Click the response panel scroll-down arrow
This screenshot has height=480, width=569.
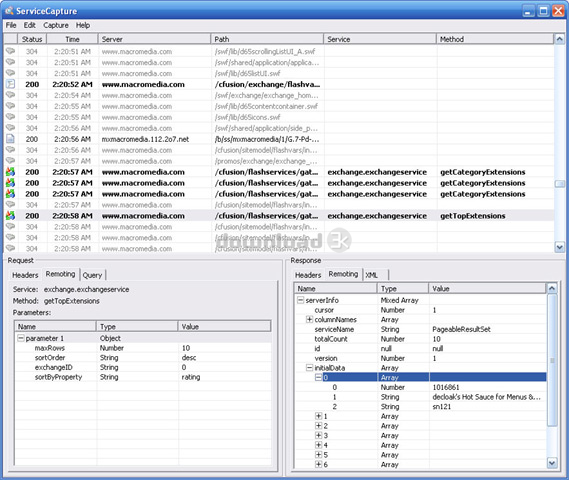coord(552,463)
